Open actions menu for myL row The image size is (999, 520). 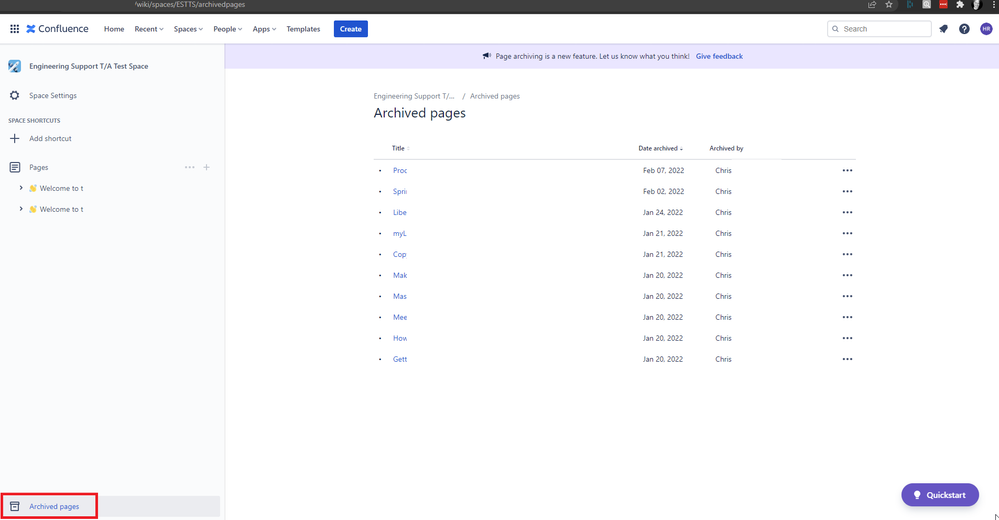click(x=847, y=233)
